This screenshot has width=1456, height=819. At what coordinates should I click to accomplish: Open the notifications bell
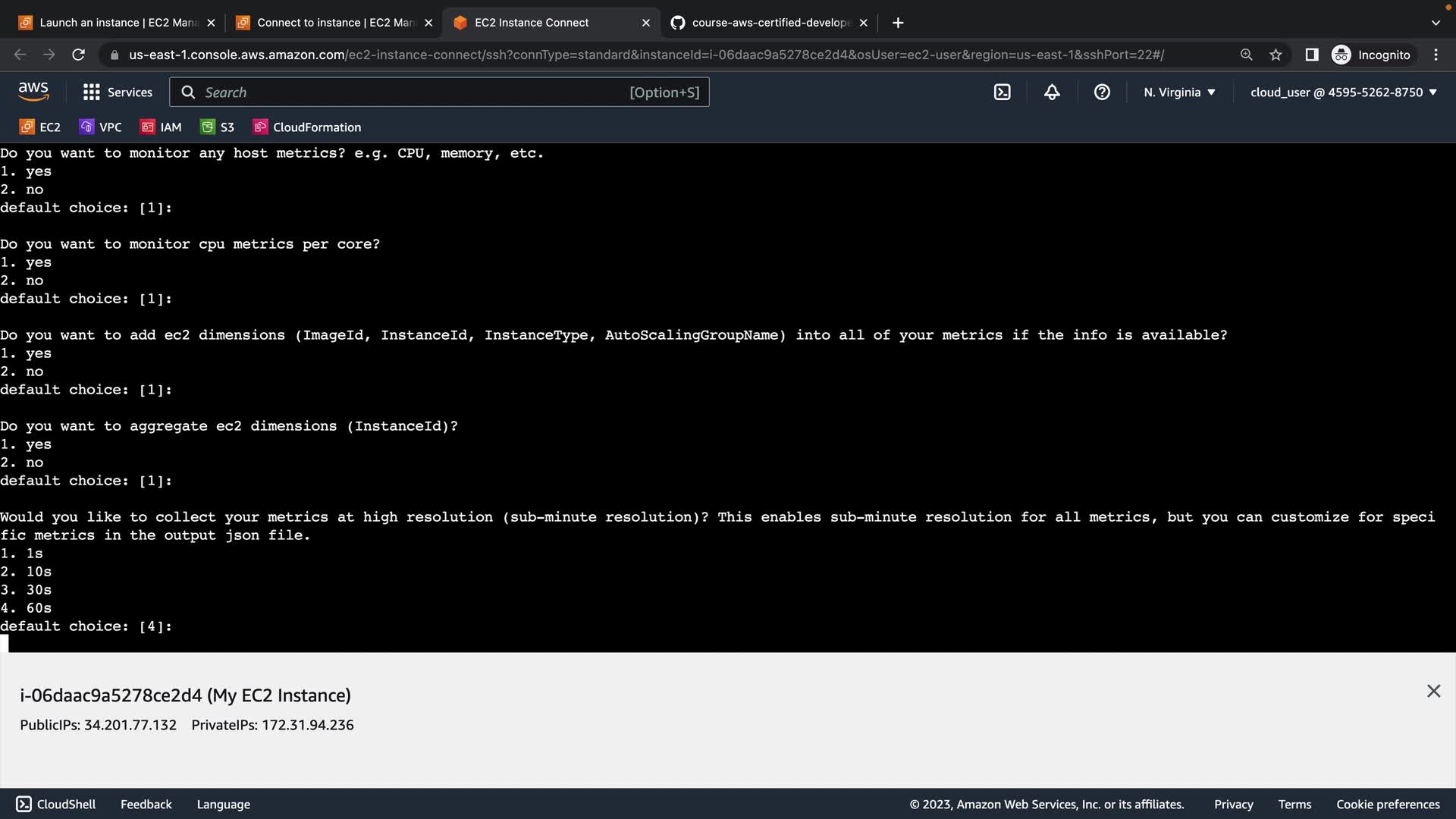click(1052, 92)
